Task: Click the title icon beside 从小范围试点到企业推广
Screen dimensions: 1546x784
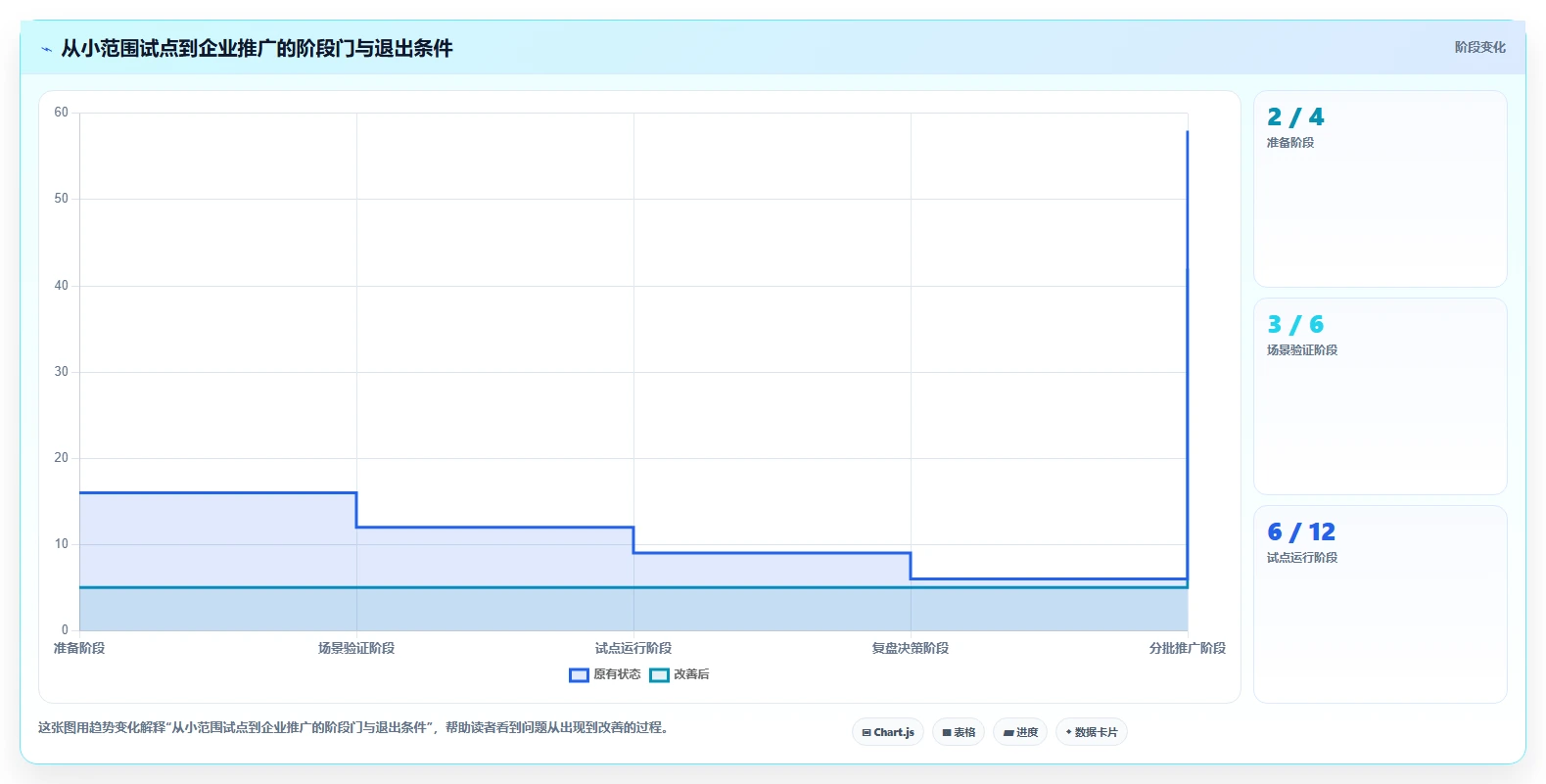Action: click(46, 49)
